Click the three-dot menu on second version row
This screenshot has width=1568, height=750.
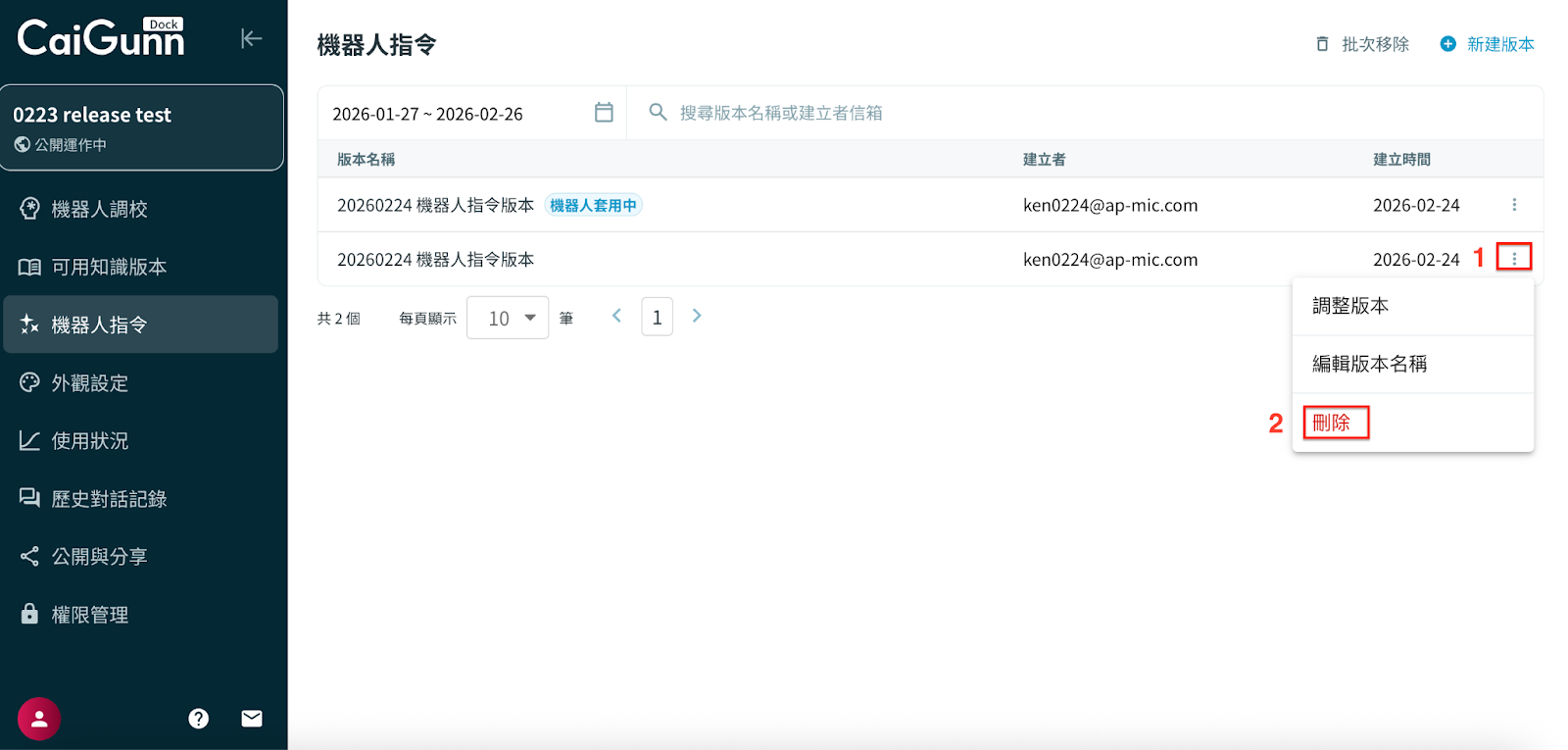click(x=1514, y=259)
